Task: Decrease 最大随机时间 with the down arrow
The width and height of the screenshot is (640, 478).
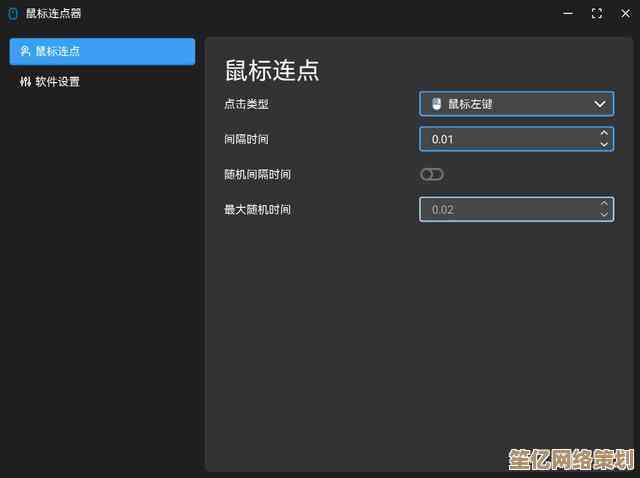Action: pos(604,215)
